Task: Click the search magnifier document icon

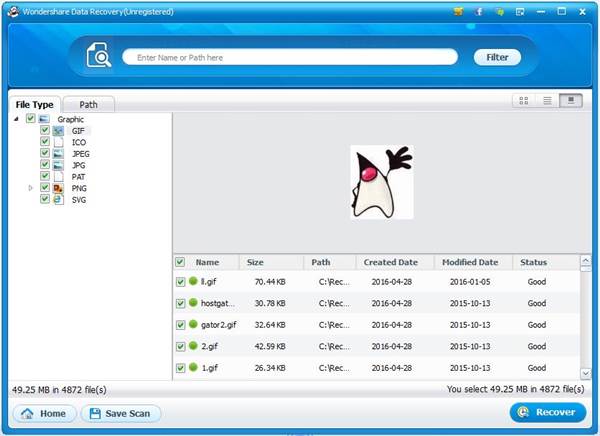Action: [99, 55]
